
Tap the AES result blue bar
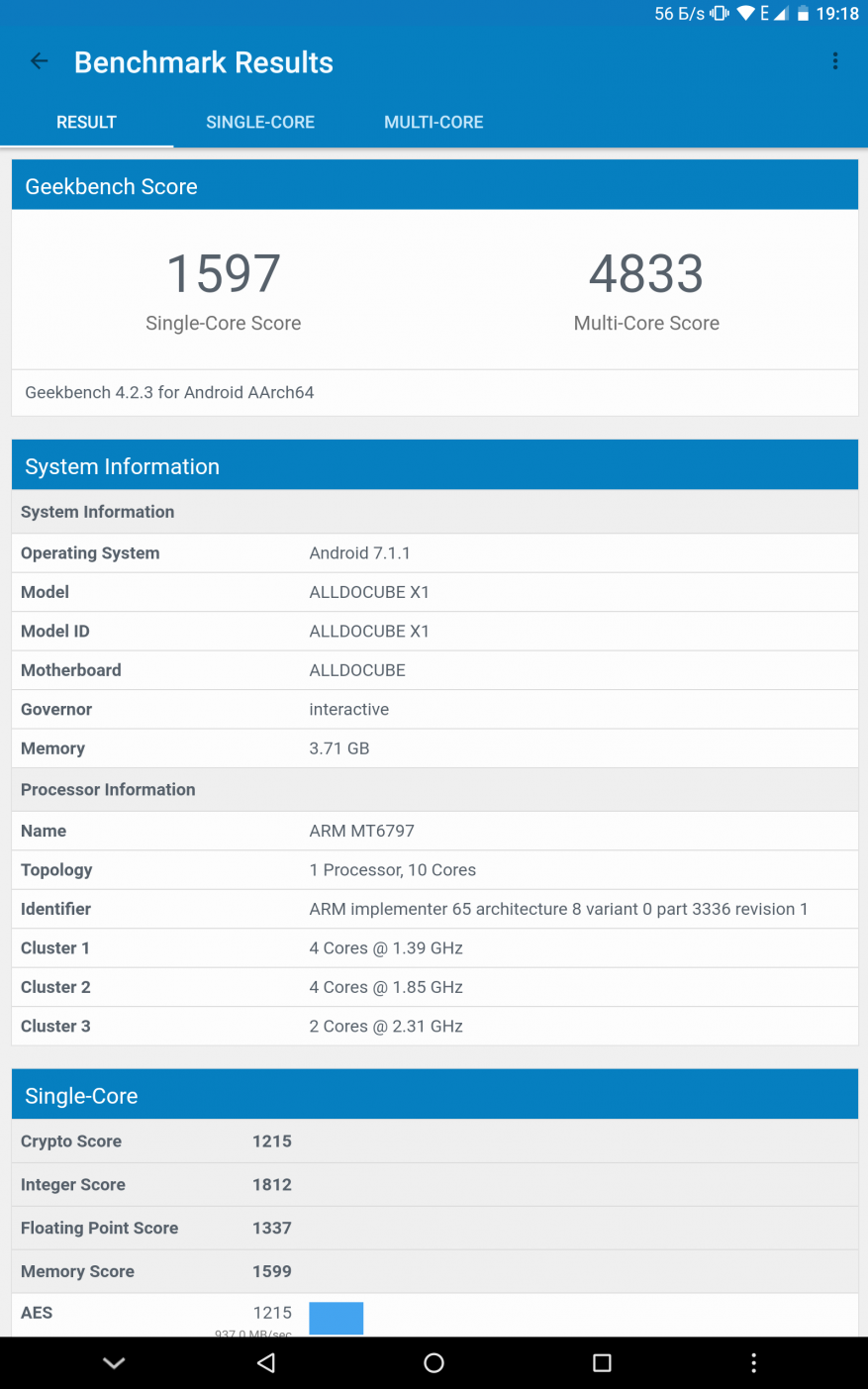click(337, 1318)
